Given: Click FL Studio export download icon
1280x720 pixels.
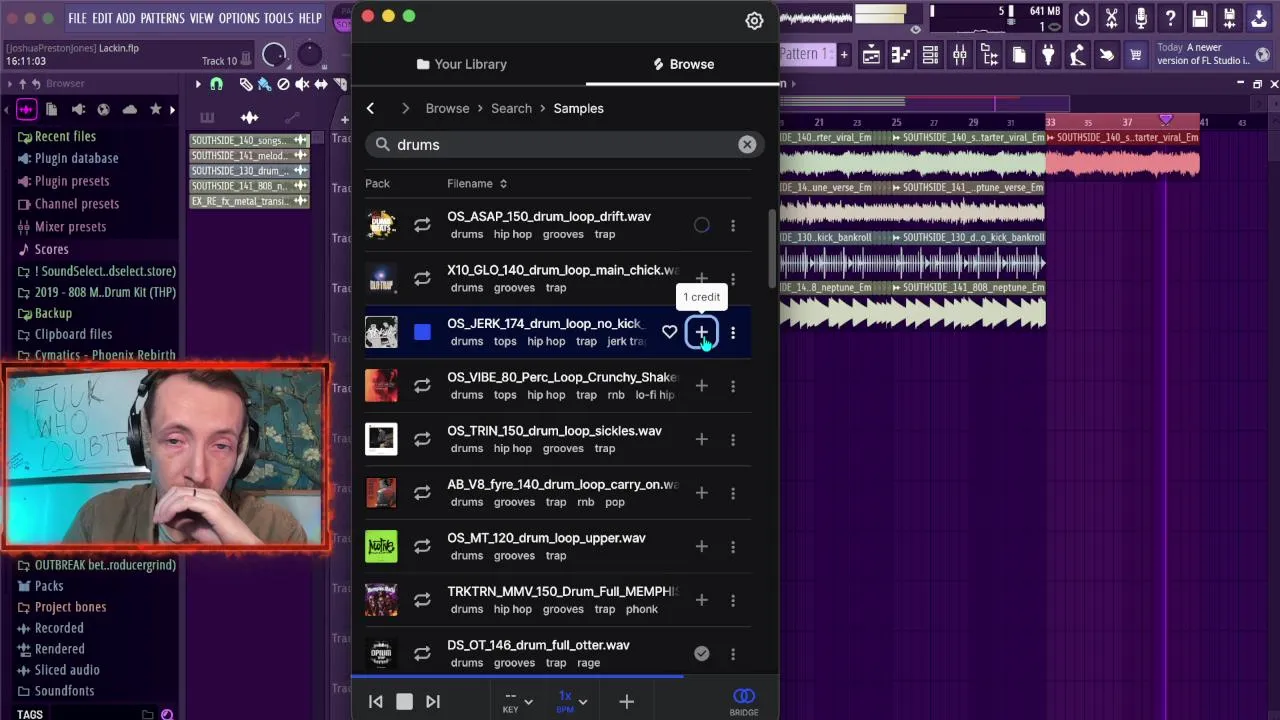Looking at the screenshot, I should pyautogui.click(x=1259, y=18).
